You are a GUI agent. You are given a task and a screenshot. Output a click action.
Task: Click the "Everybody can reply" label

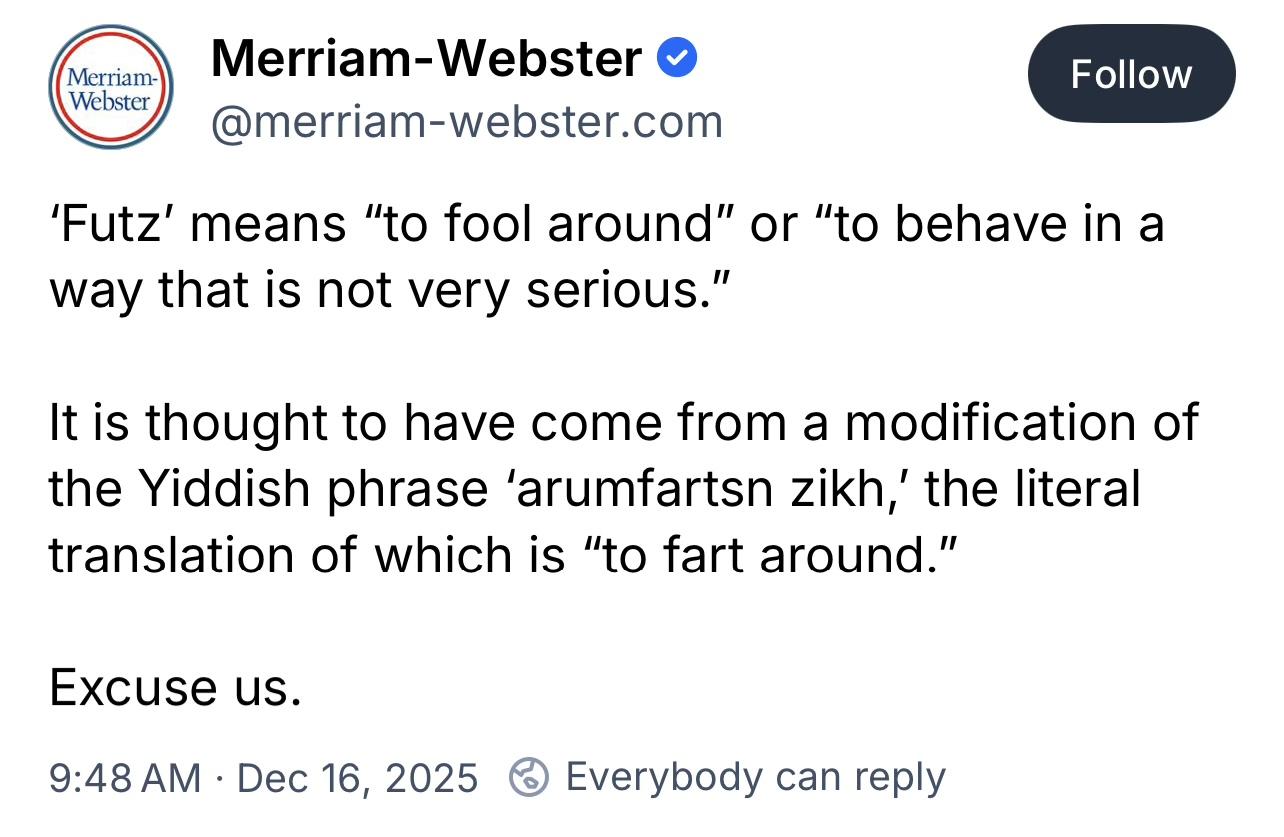[755, 777]
